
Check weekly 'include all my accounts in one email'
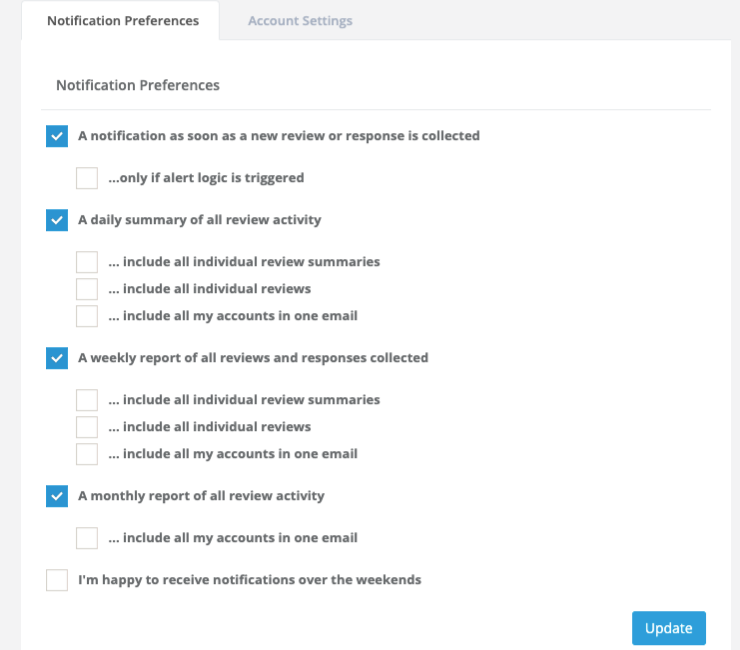tap(87, 454)
